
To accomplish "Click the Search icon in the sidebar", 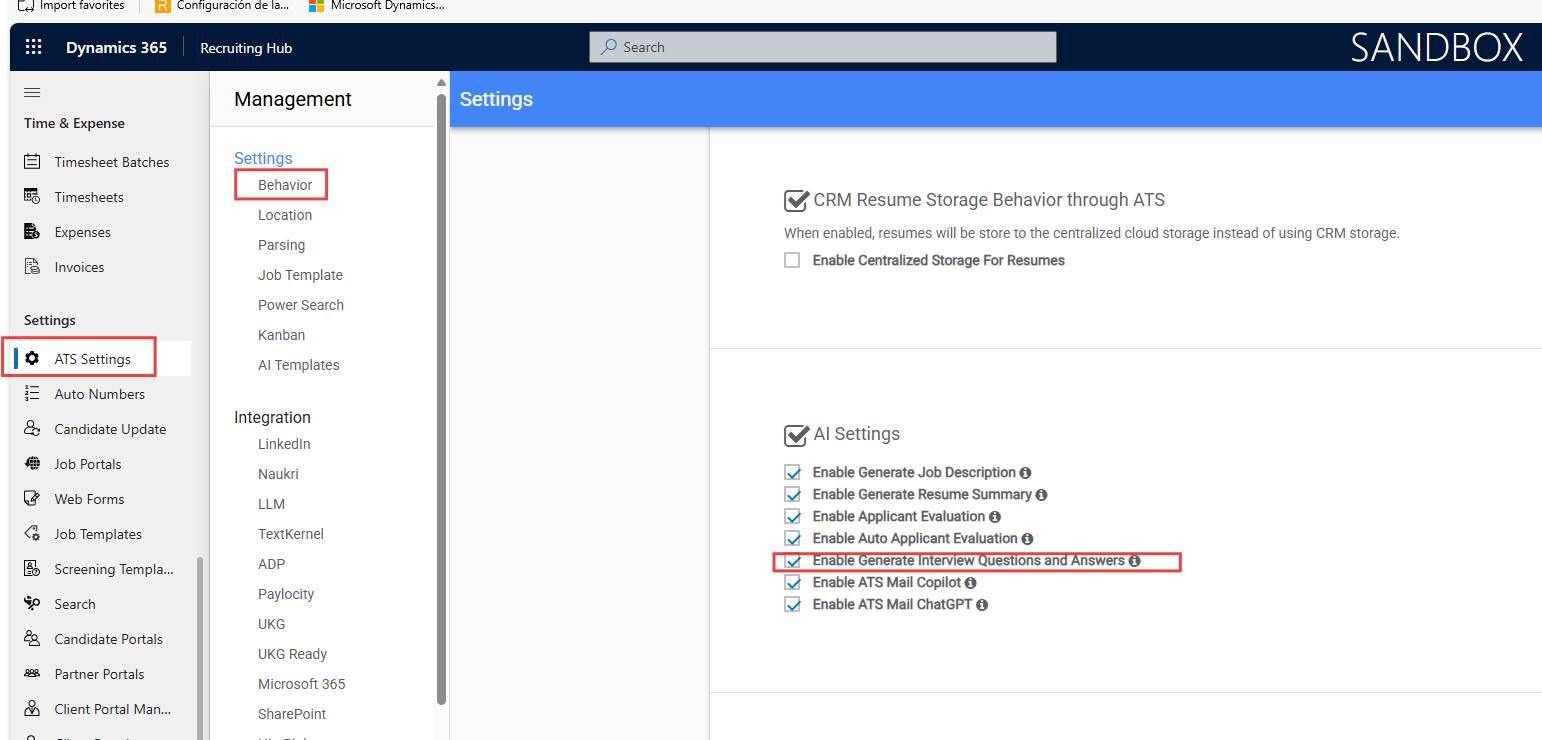I will pyautogui.click(x=32, y=604).
